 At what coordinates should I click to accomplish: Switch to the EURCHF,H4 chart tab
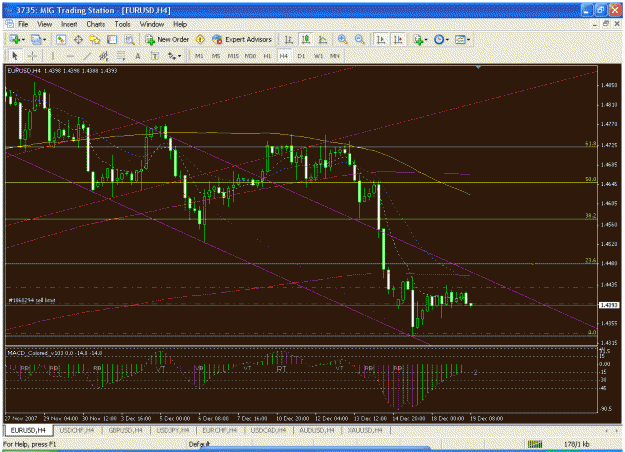tap(220, 430)
